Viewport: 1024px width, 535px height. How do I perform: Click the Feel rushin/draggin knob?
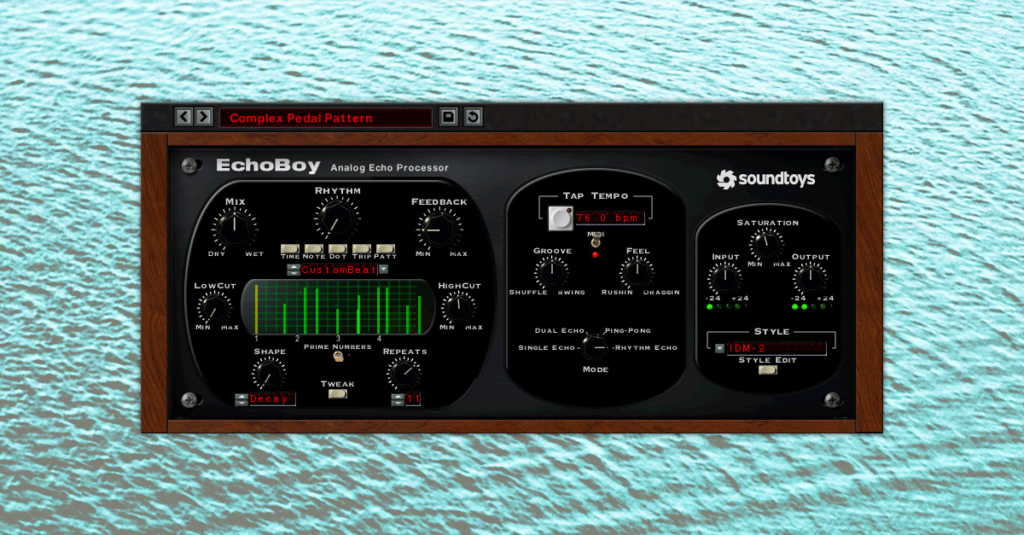(636, 272)
